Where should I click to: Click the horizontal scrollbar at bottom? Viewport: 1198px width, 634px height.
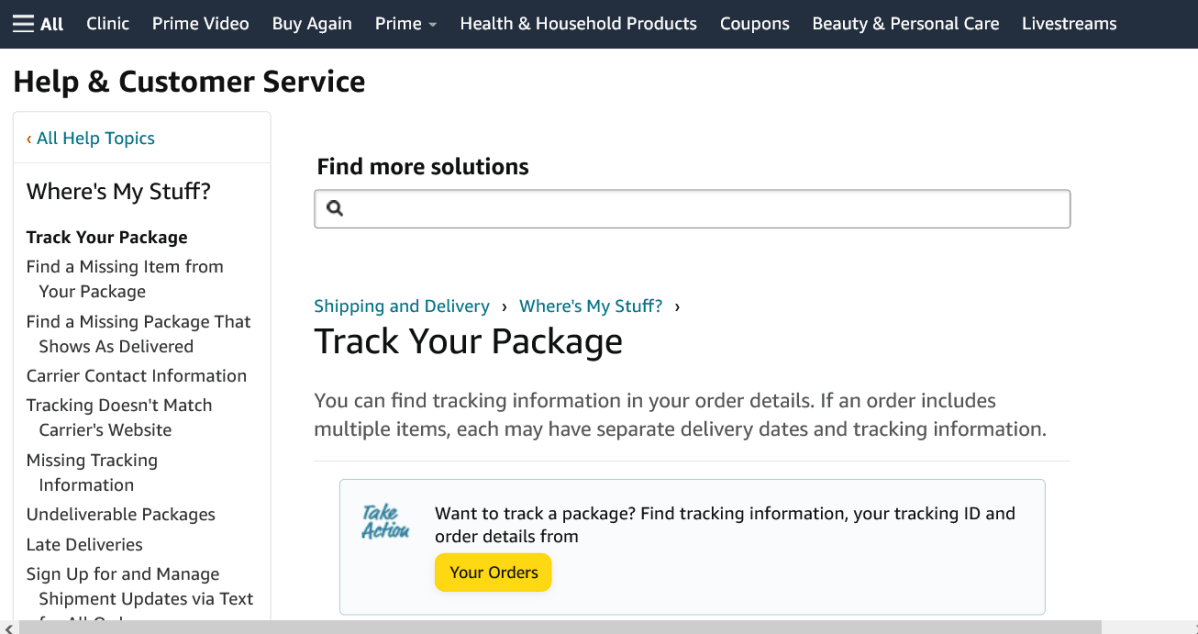599,627
